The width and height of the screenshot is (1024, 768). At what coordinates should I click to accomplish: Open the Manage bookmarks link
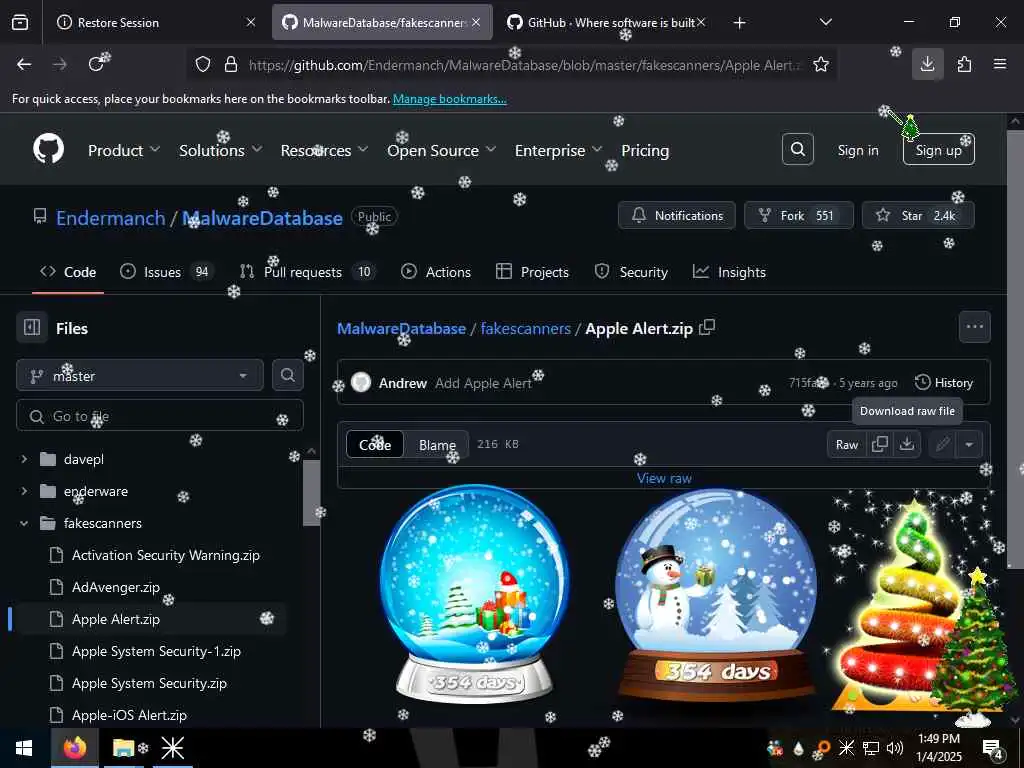click(x=449, y=99)
